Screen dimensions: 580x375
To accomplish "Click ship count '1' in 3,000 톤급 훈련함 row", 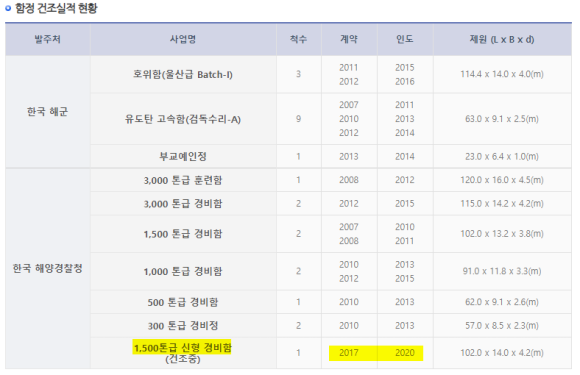I will [298, 180].
